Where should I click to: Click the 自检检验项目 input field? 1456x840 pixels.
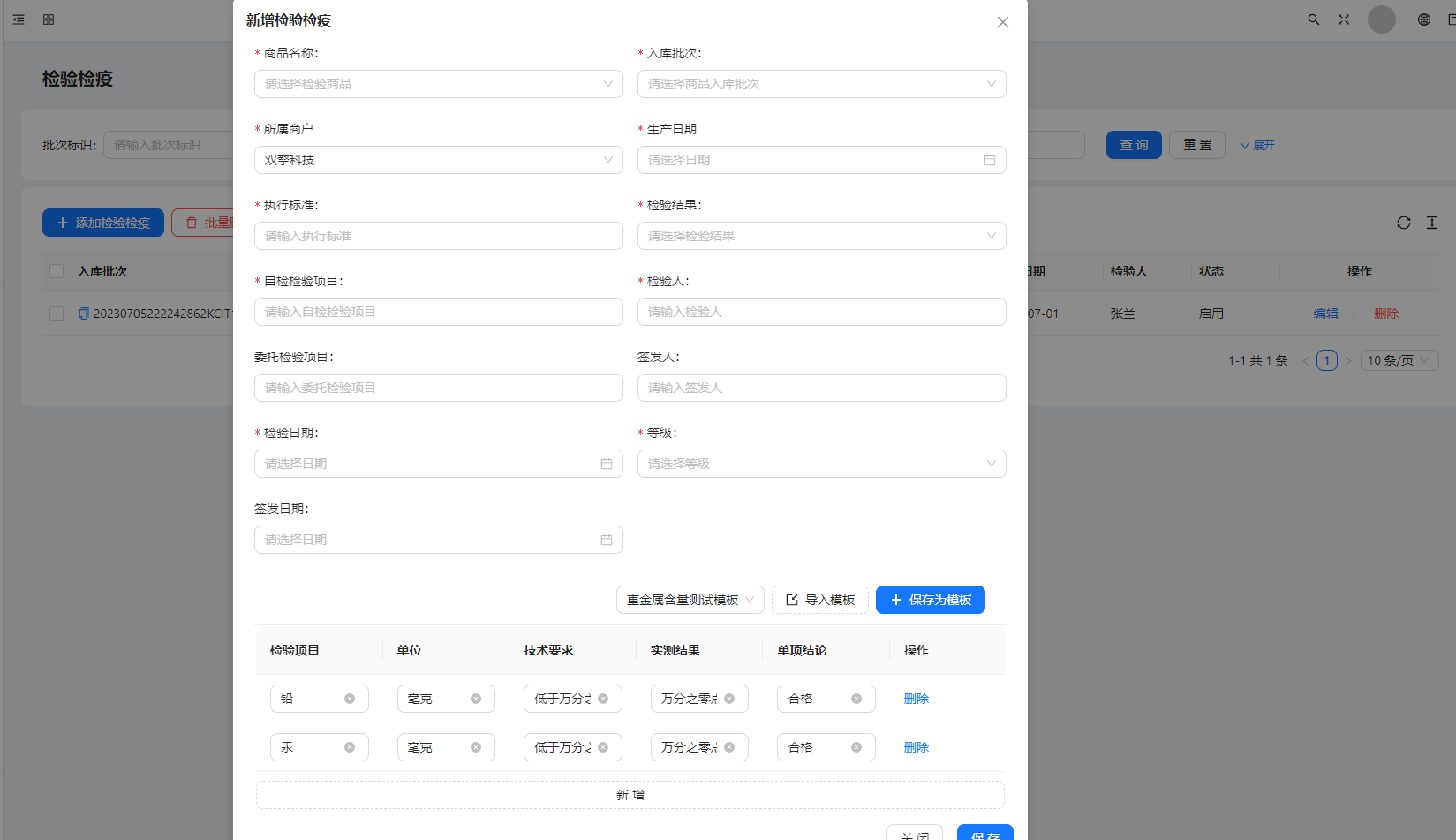pyautogui.click(x=439, y=312)
